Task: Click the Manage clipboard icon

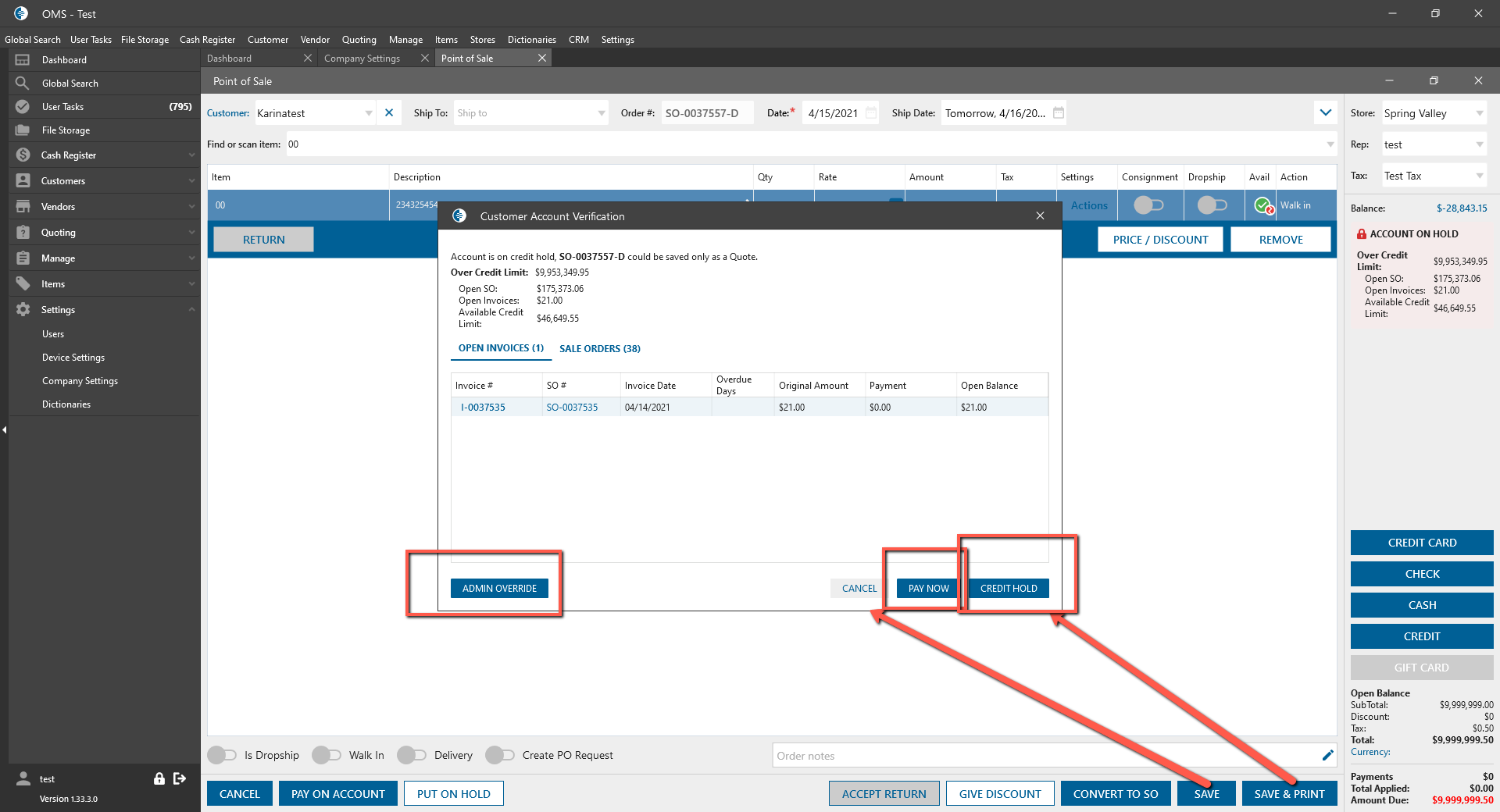Action: pyautogui.click(x=23, y=258)
